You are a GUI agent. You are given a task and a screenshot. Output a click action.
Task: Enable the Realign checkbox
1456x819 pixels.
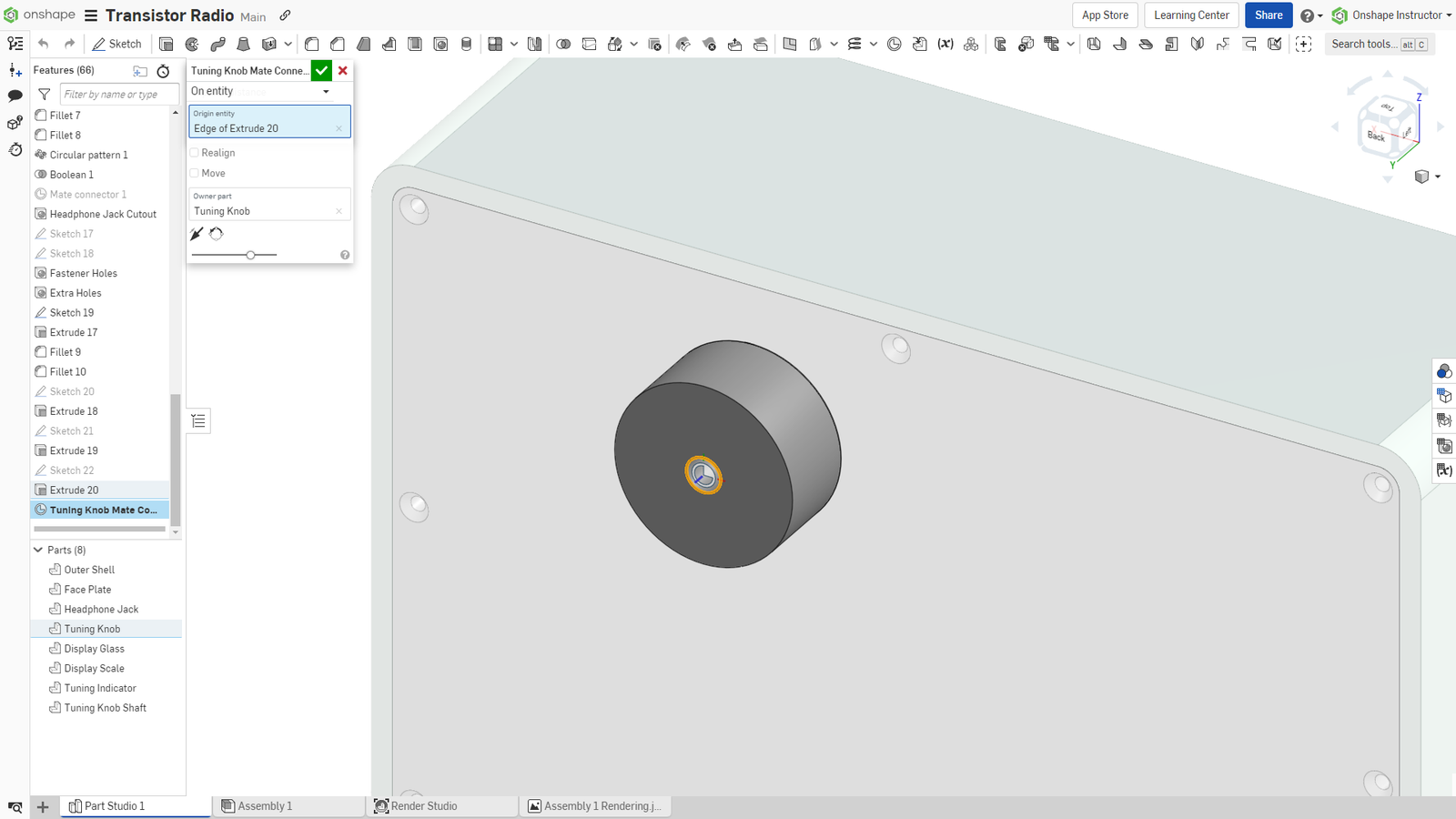195,153
